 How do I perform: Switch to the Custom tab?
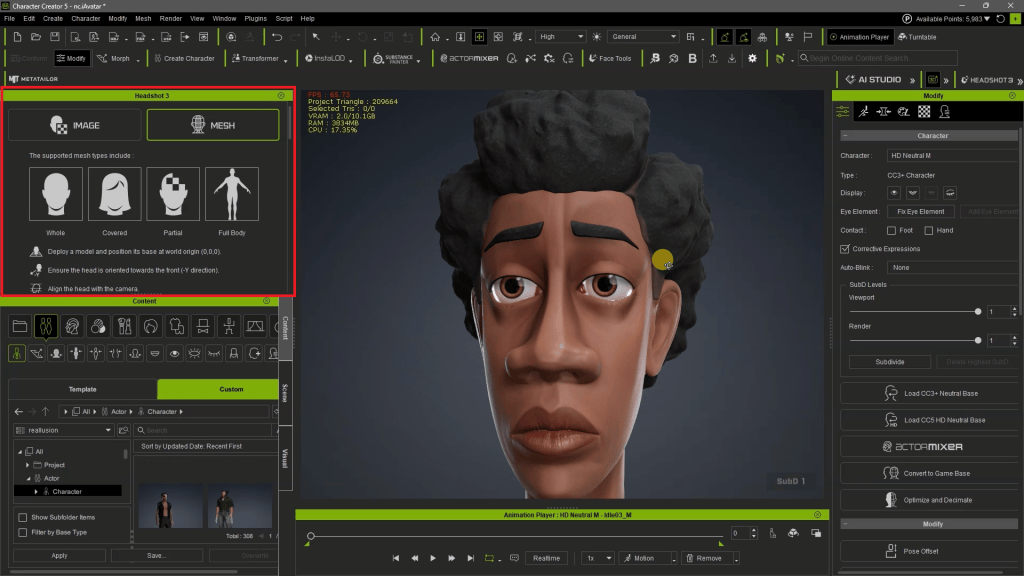[218, 389]
